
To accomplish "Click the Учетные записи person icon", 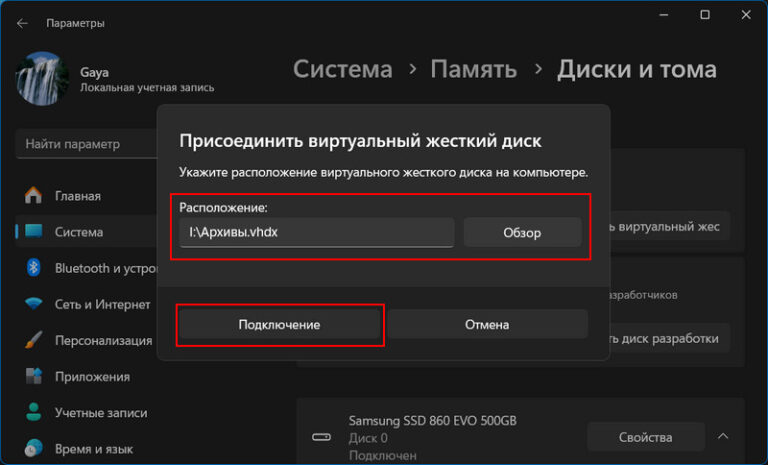I will point(34,413).
